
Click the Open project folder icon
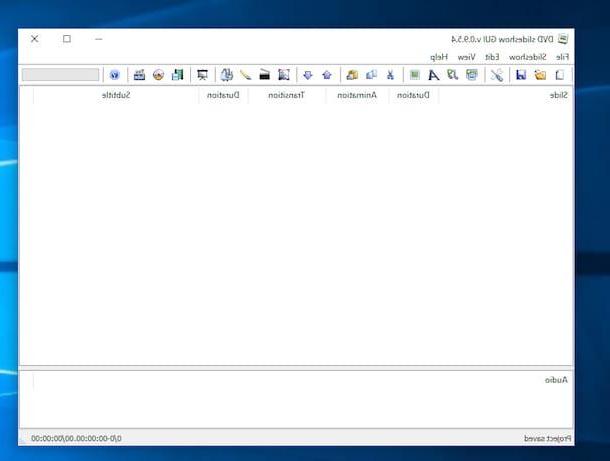[x=540, y=75]
